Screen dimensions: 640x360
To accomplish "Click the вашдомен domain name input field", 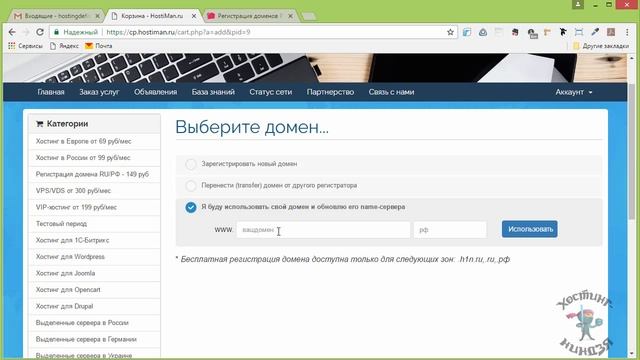I will [x=323, y=230].
